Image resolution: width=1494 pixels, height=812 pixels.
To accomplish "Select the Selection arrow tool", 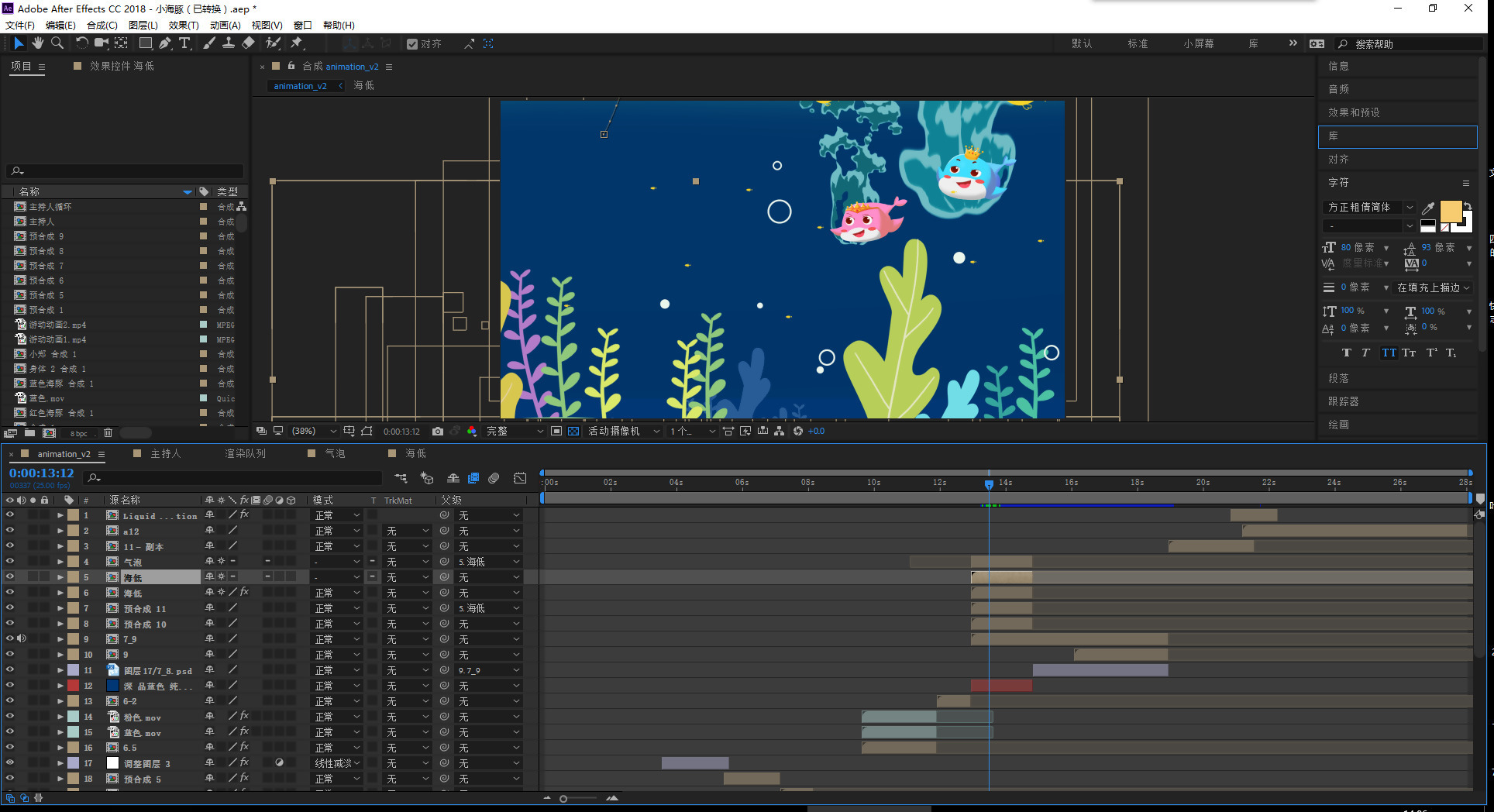I will point(19,43).
